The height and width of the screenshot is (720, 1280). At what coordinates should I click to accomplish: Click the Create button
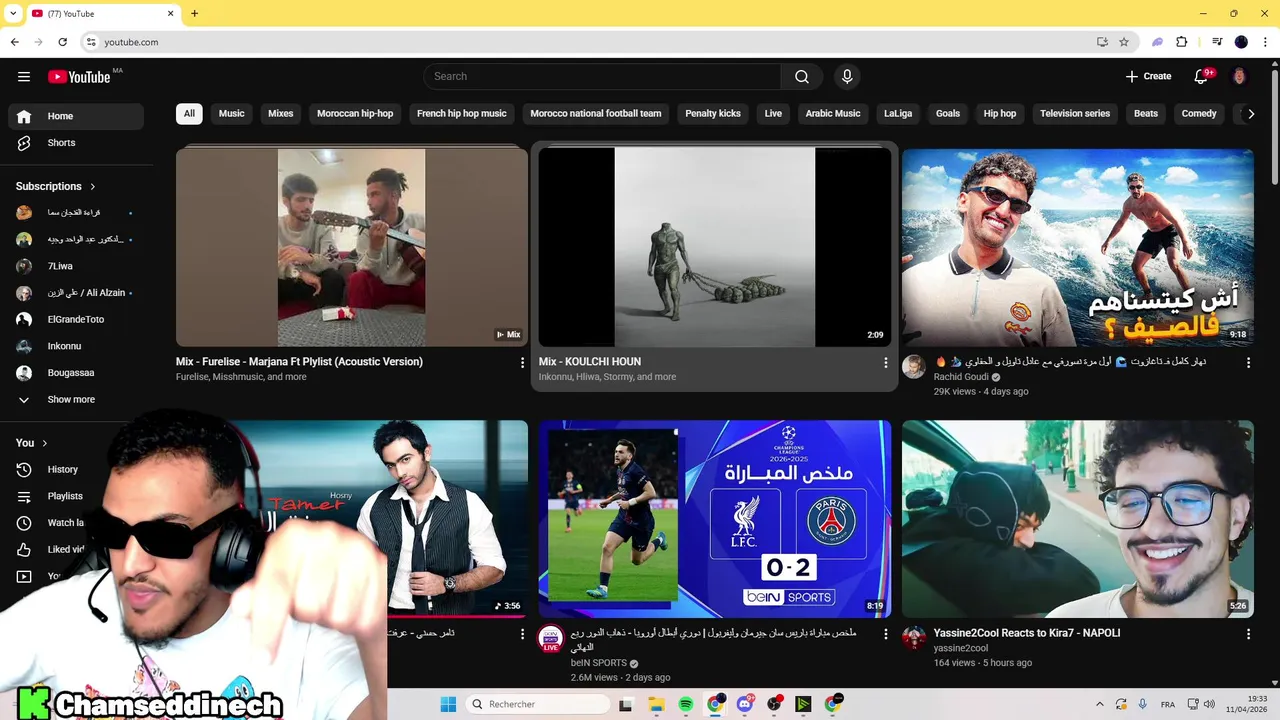[x=1148, y=76]
